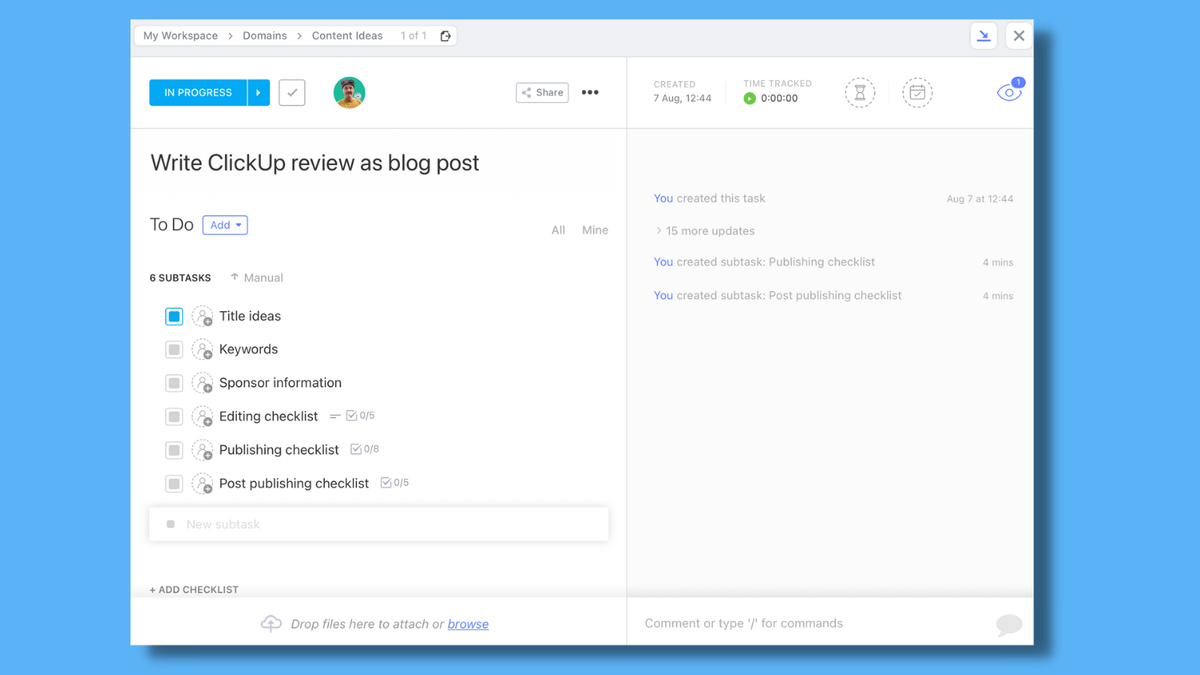Assign a user to Editing checklist
The width and height of the screenshot is (1200, 675).
[202, 416]
